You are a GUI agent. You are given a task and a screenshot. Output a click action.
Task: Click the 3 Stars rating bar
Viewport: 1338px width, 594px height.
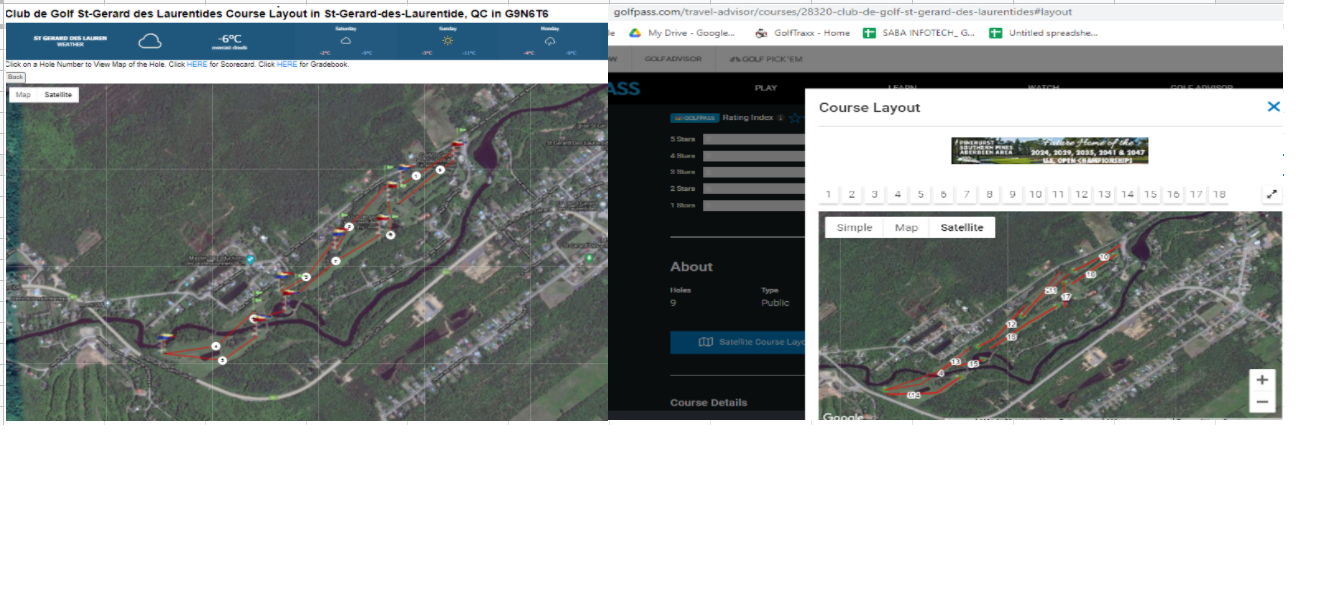754,172
